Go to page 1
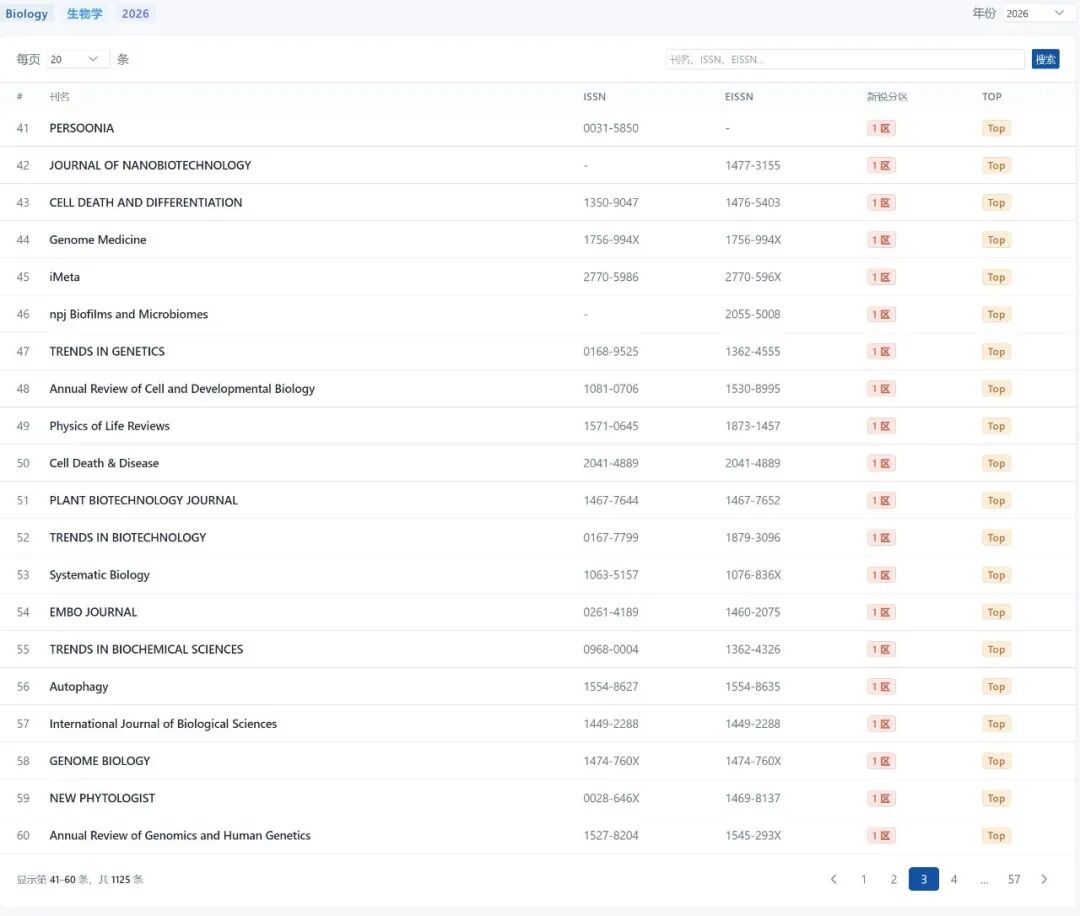The image size is (1080, 916). click(864, 879)
